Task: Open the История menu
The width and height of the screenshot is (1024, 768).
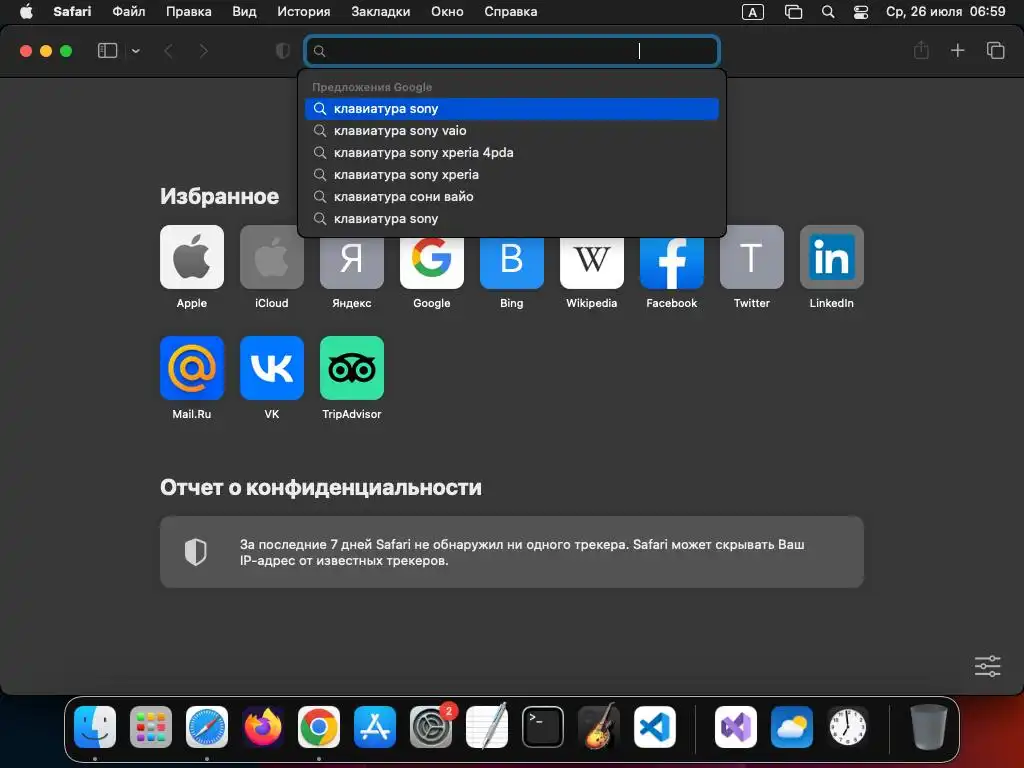Action: [304, 12]
